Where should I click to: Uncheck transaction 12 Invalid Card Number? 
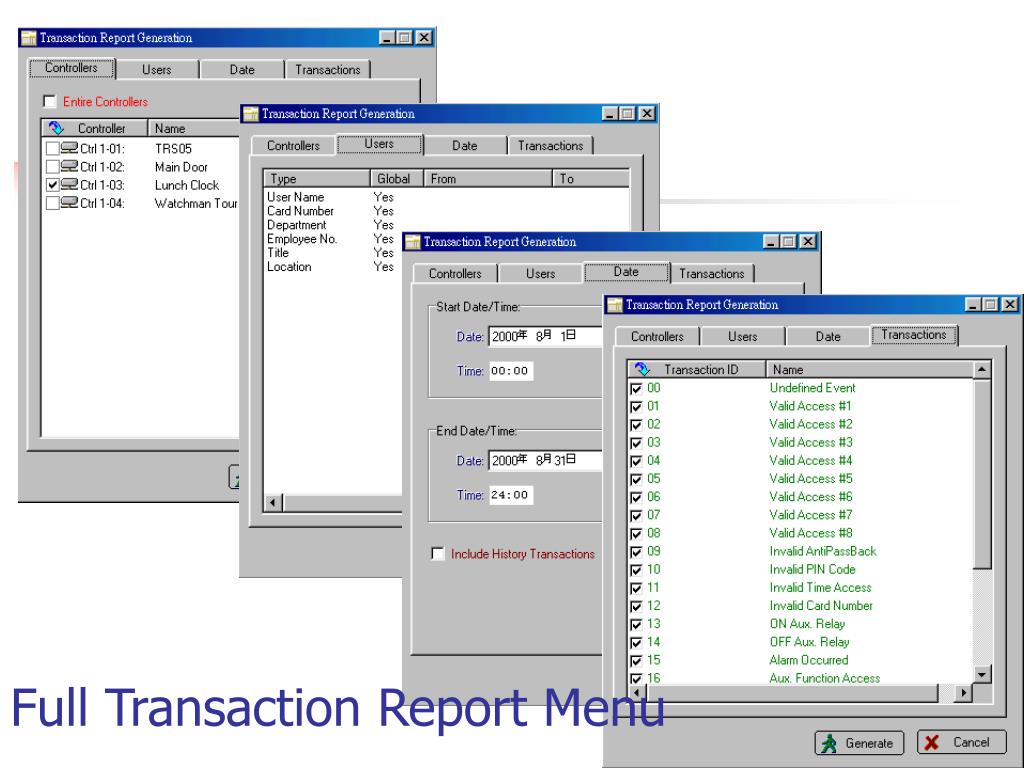pyautogui.click(x=636, y=607)
